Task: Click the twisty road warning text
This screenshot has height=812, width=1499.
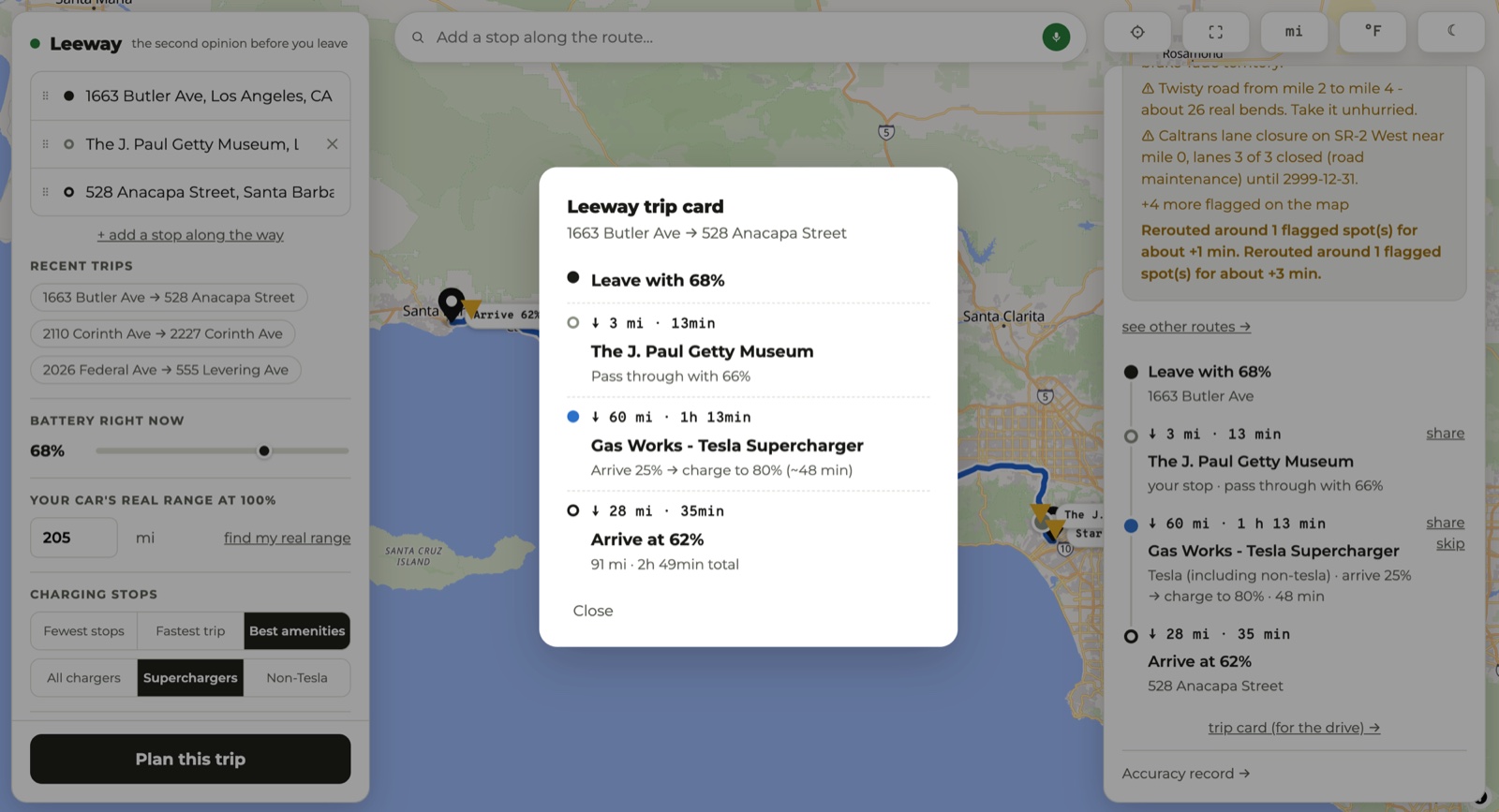Action: [1278, 99]
